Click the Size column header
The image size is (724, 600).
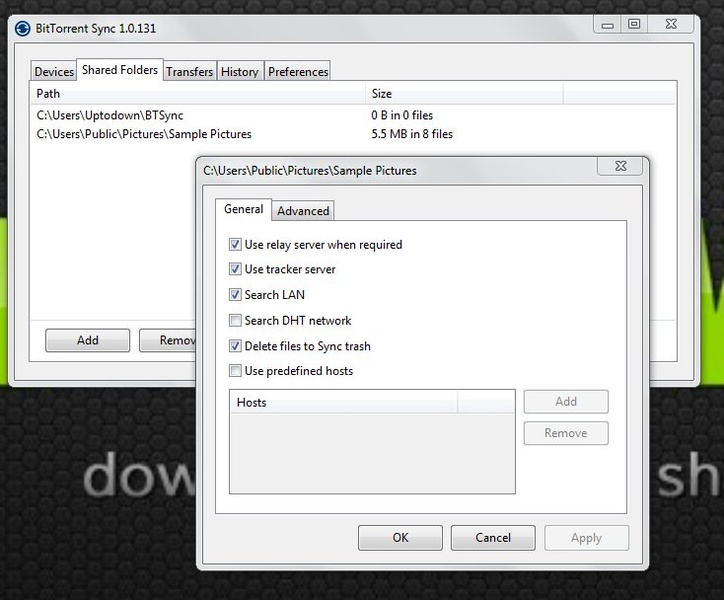click(465, 94)
